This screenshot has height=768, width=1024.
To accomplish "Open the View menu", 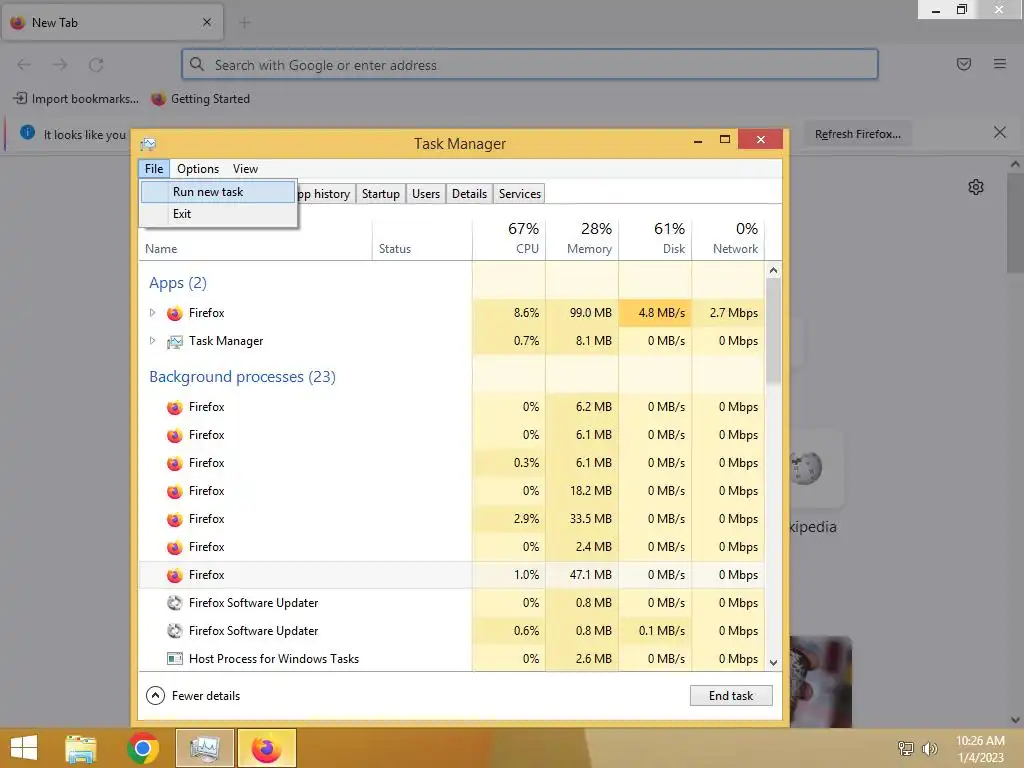I will pyautogui.click(x=246, y=168).
